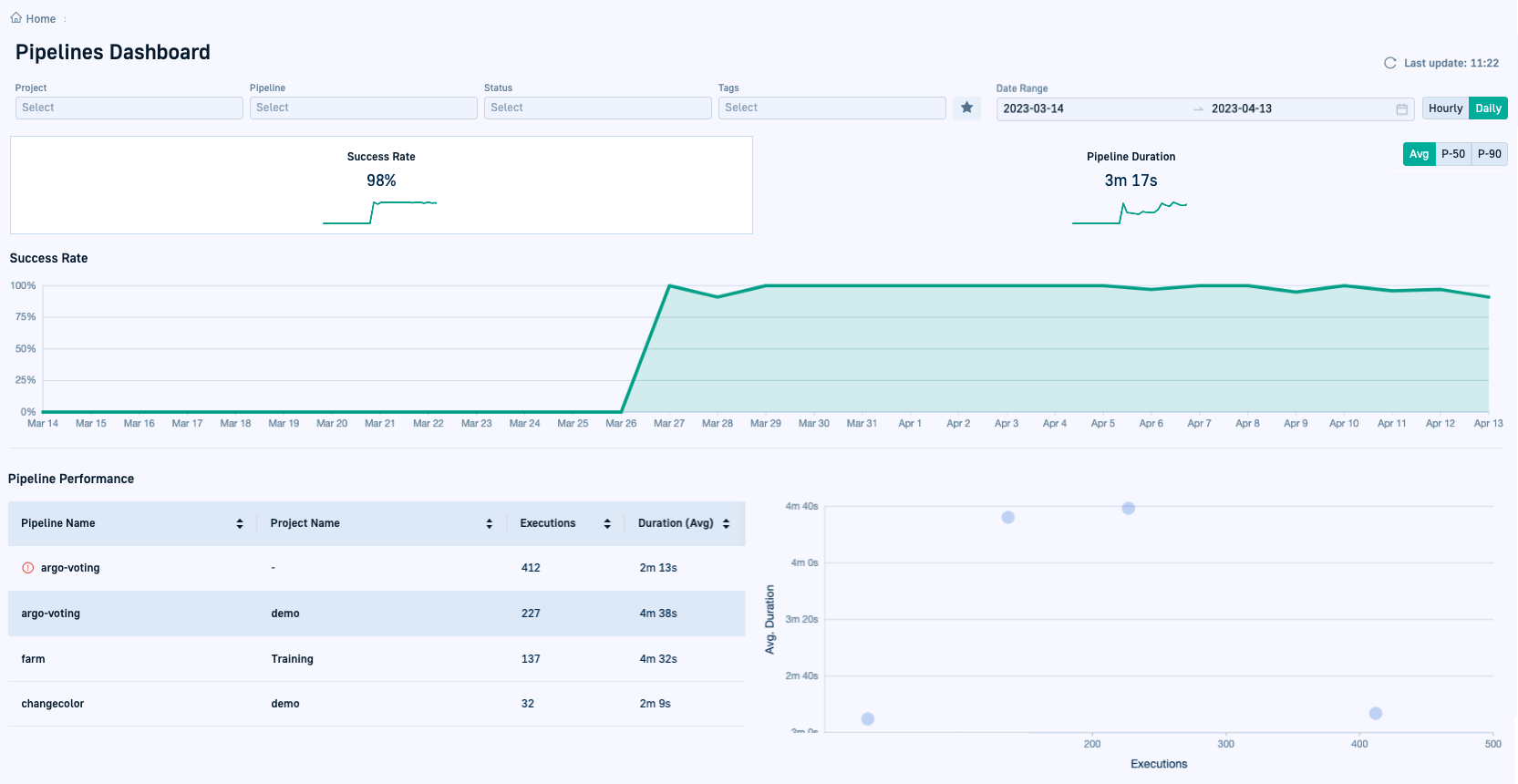Open the Pipeline select dropdown
The image size is (1518, 784).
pyautogui.click(x=363, y=108)
